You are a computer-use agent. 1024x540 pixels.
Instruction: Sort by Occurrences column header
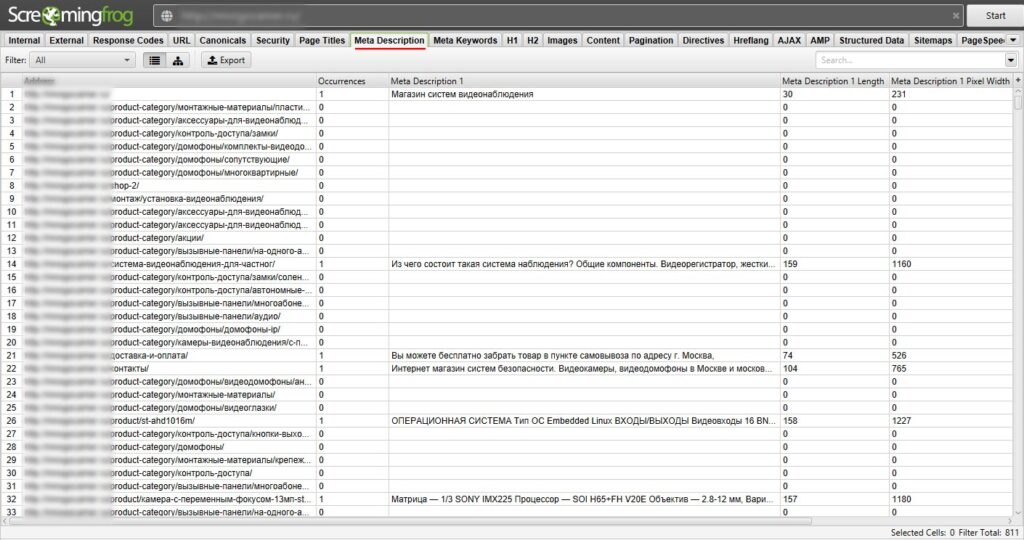point(341,80)
